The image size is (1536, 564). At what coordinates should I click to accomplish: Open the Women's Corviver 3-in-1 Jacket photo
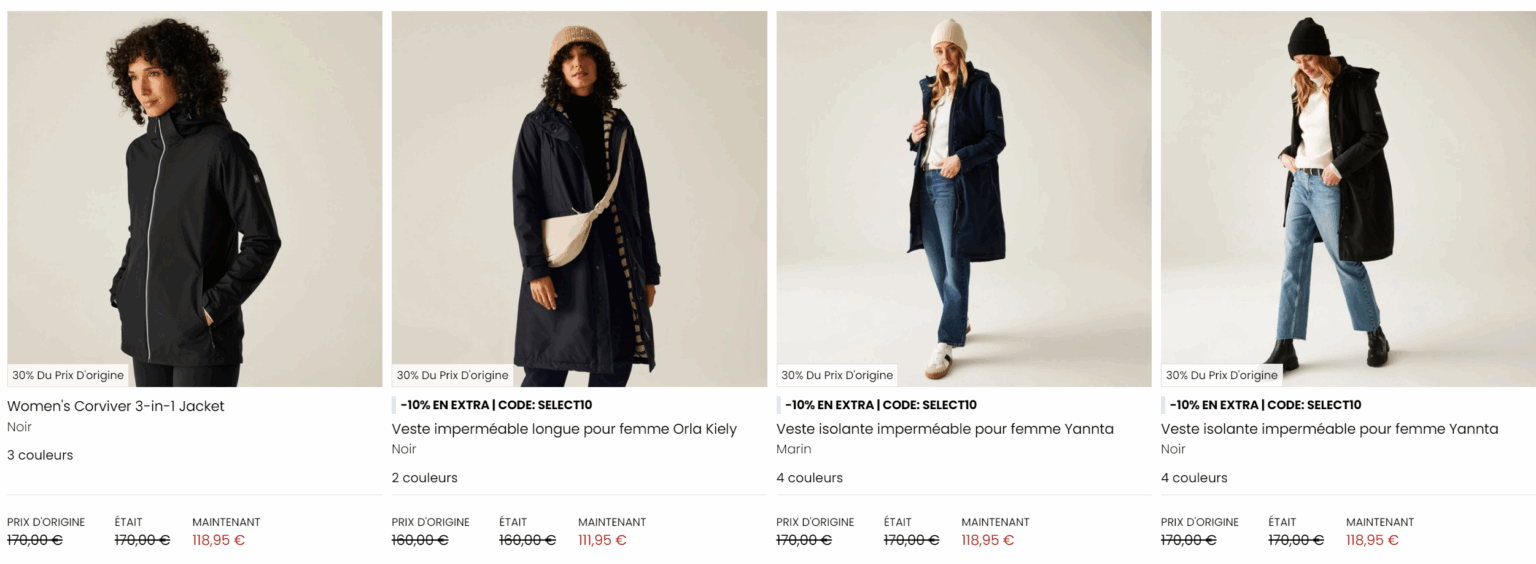pyautogui.click(x=195, y=190)
